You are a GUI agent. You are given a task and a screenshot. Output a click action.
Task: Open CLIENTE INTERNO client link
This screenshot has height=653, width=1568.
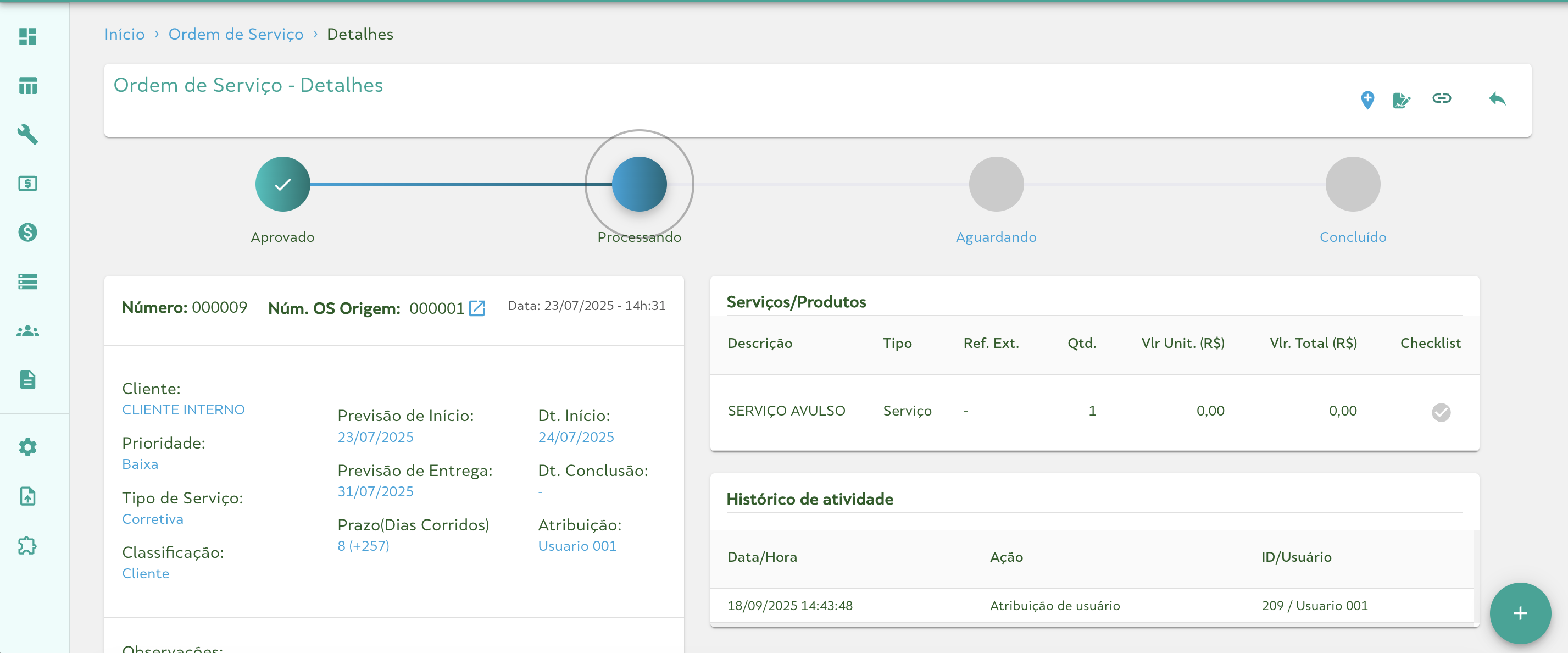click(183, 410)
